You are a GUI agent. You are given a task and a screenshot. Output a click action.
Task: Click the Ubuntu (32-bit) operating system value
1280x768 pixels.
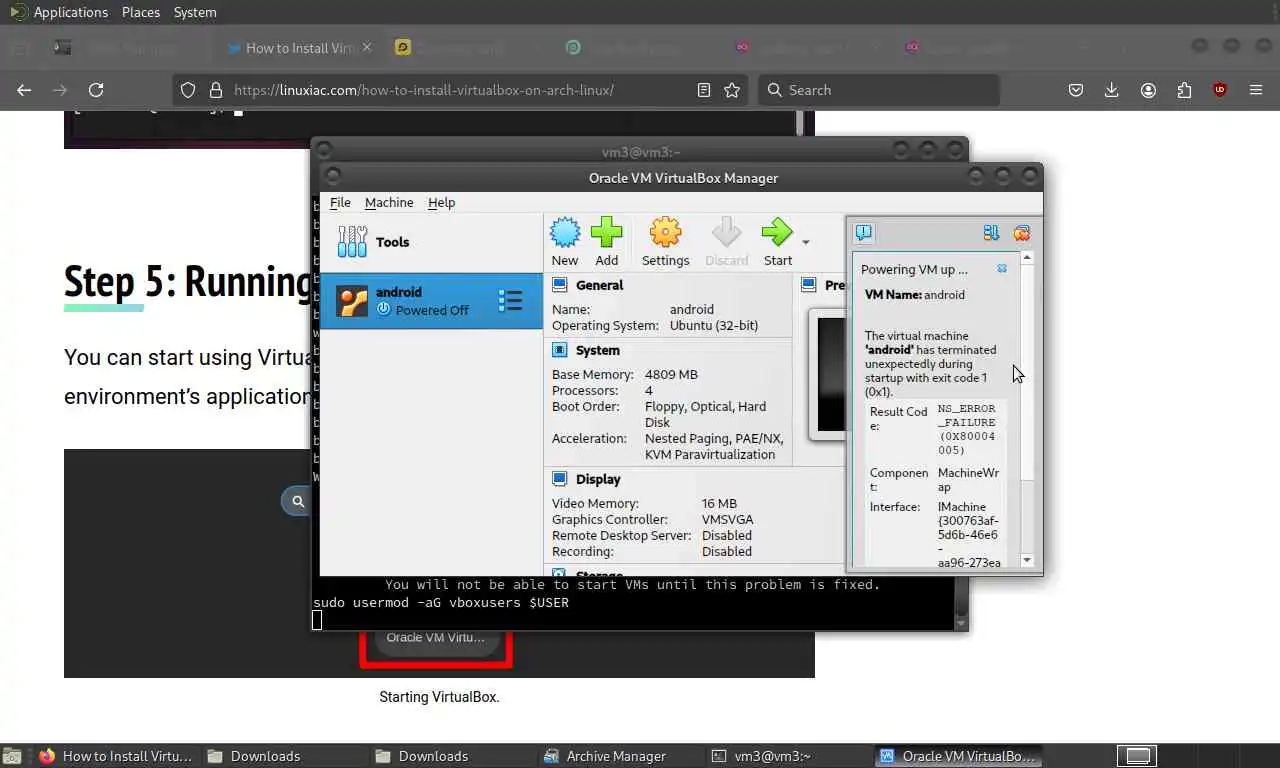(714, 325)
